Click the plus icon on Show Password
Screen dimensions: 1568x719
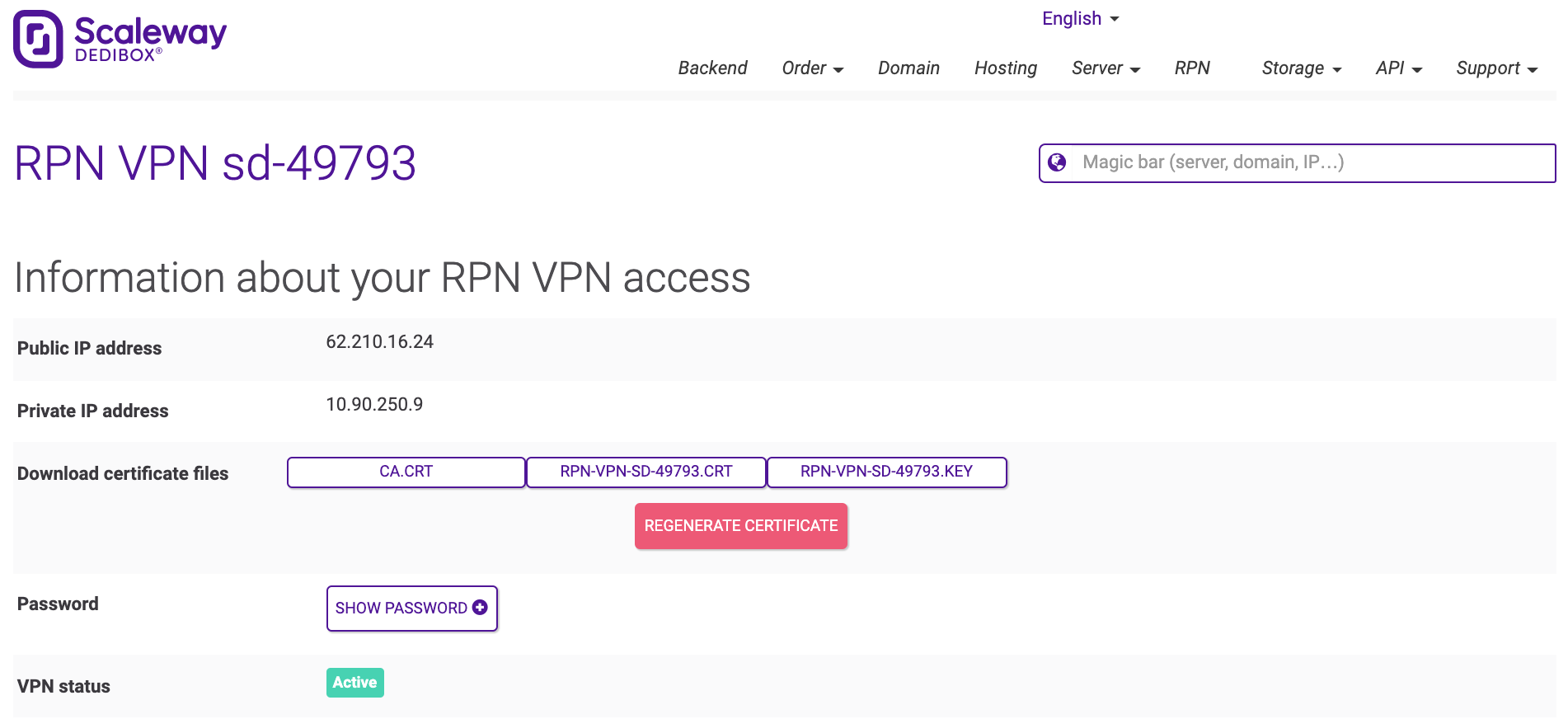(x=480, y=608)
